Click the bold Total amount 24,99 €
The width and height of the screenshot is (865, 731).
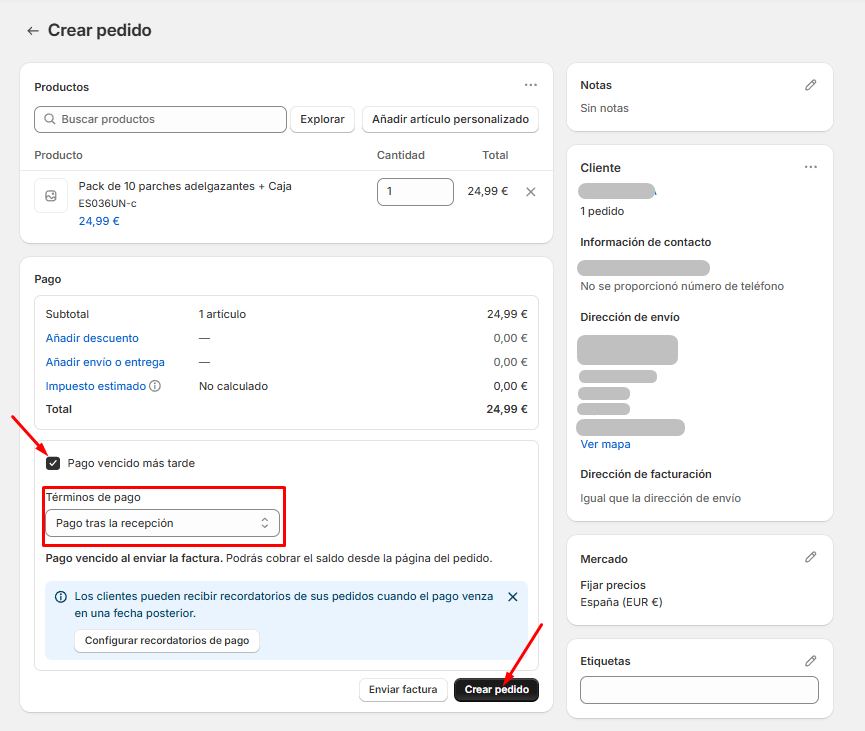point(507,409)
